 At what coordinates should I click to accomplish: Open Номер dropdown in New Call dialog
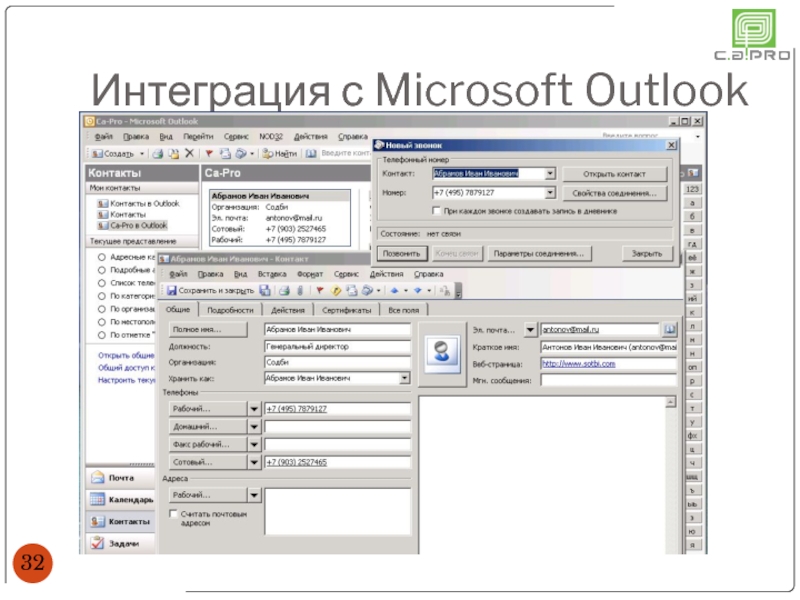(549, 192)
